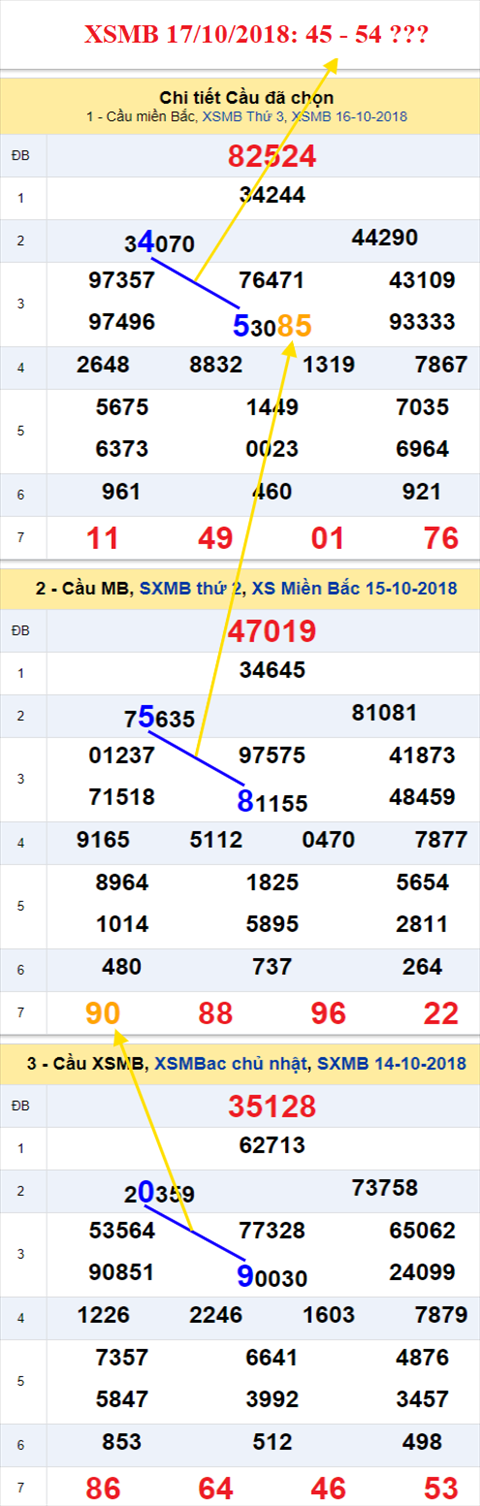Open the 'XSMB 16-10-2018' link

[x=350, y=117]
